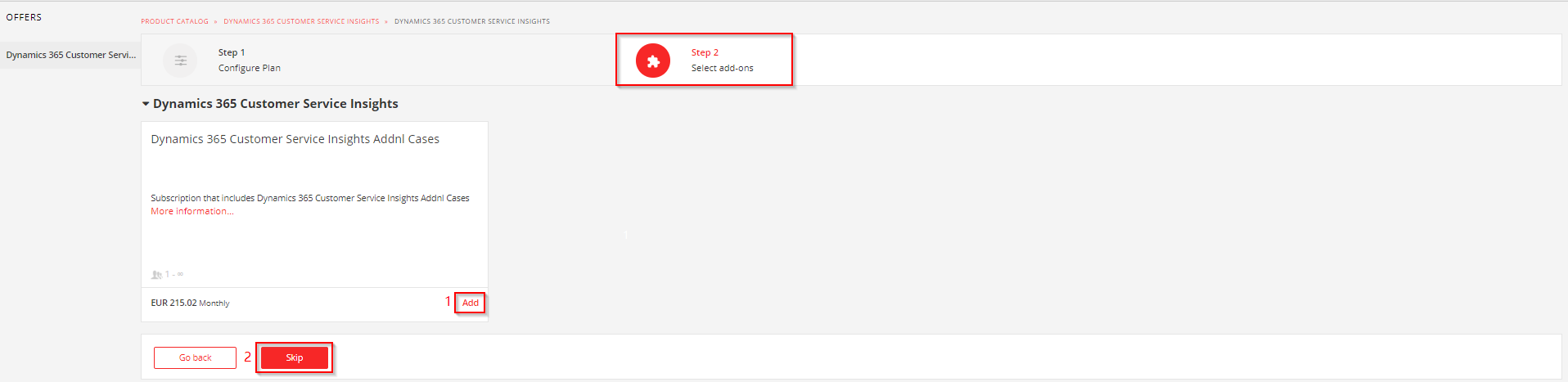Screen dimensions: 1568x382
Task: Click the EUR 215.02 price
Action: pos(173,303)
